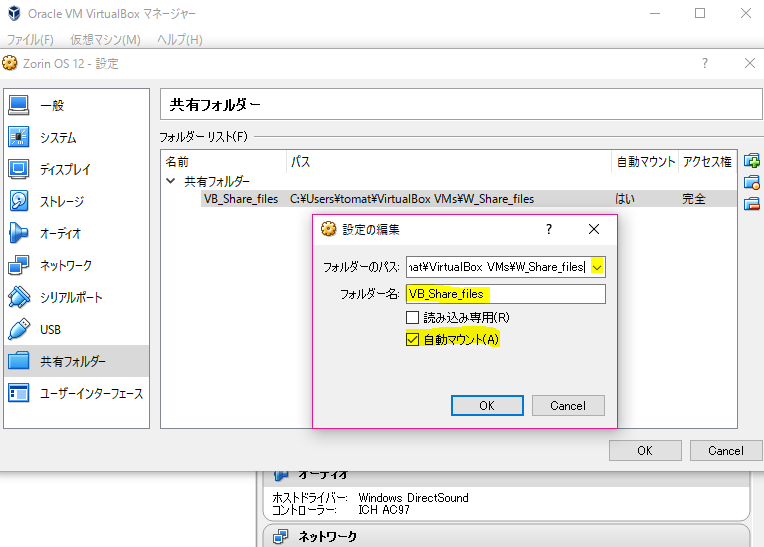Collapse the 共有フォルダー tree node
The height and width of the screenshot is (547, 764).
pyautogui.click(x=170, y=182)
